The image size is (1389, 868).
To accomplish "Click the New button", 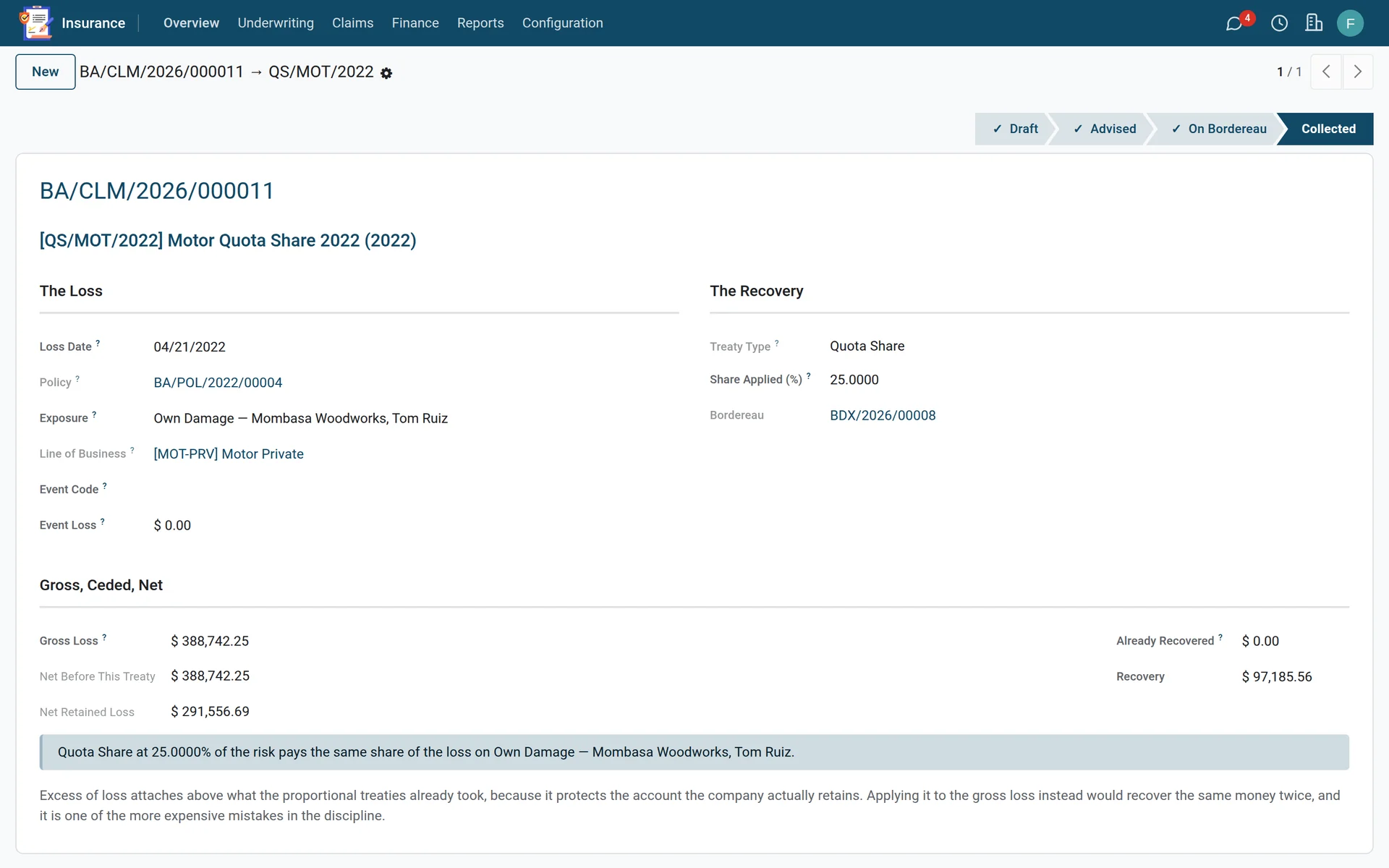I will [x=46, y=72].
